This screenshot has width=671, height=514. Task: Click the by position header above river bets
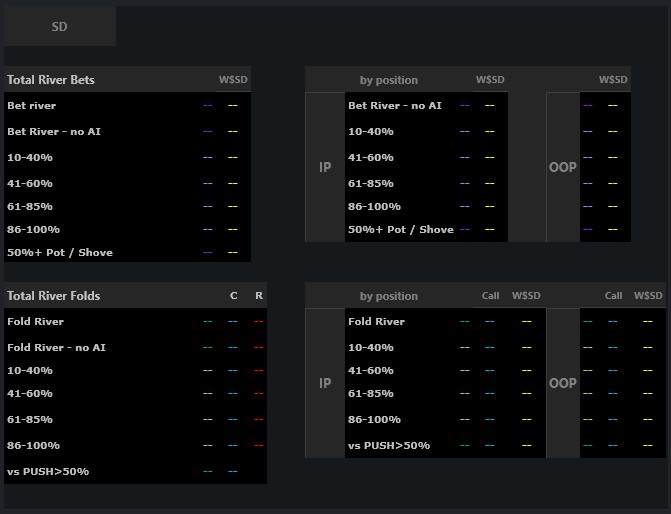coord(389,80)
